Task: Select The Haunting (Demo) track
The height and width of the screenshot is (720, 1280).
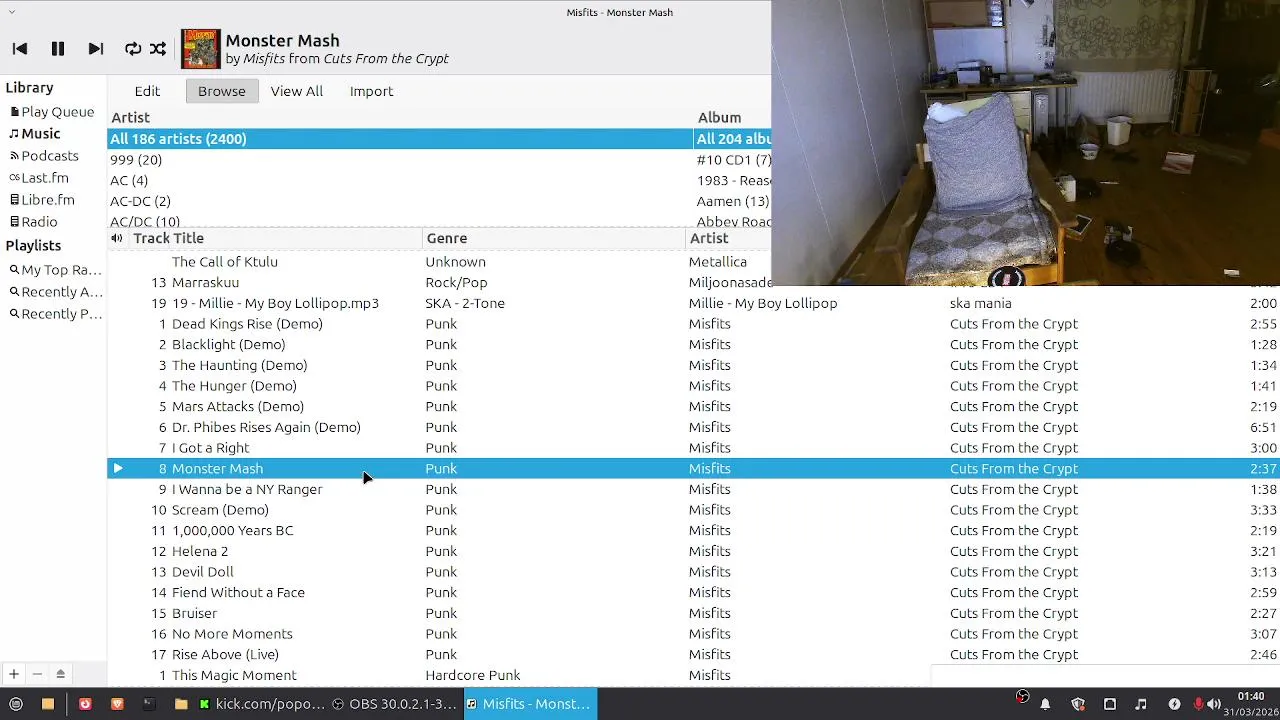Action: (239, 365)
